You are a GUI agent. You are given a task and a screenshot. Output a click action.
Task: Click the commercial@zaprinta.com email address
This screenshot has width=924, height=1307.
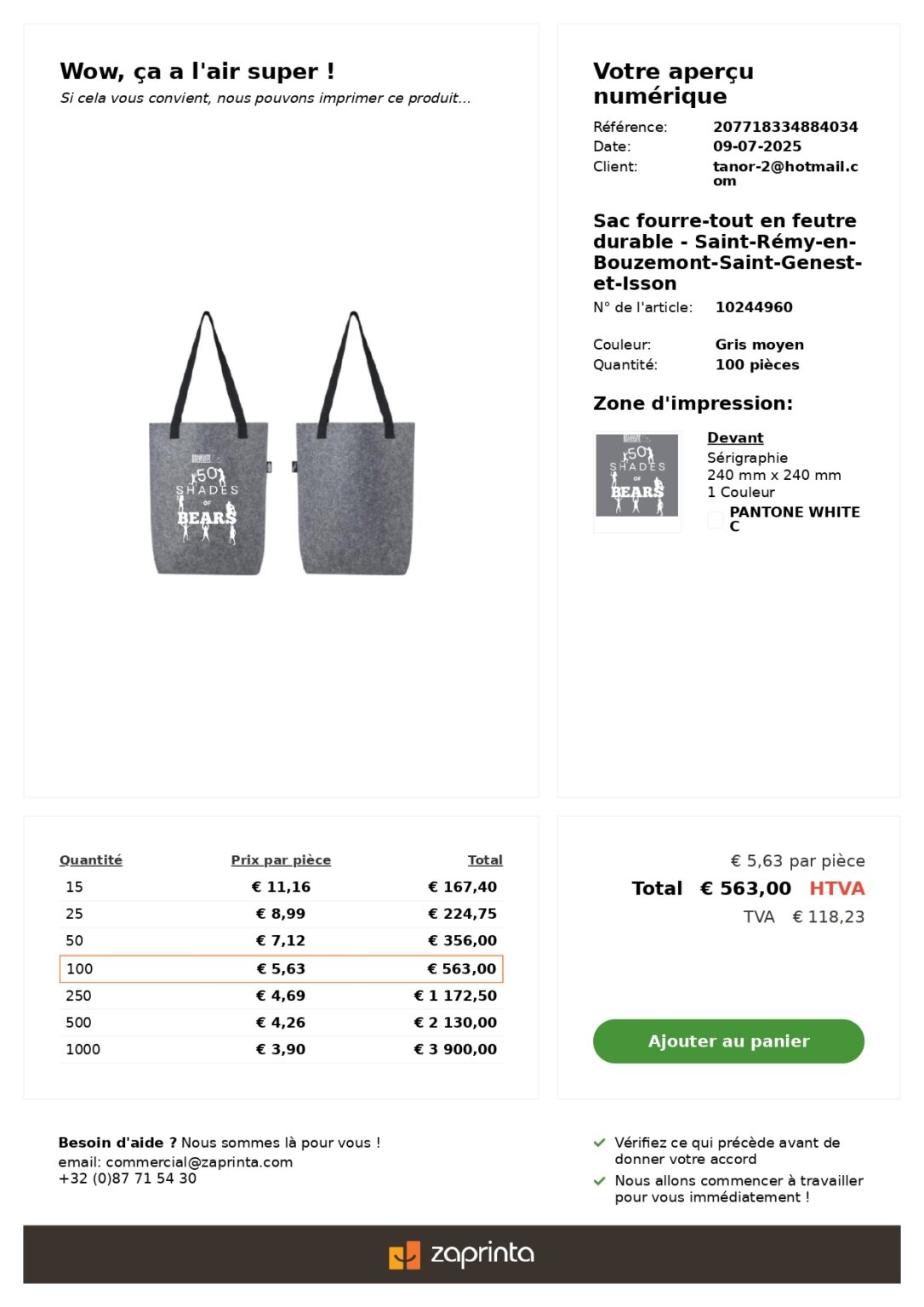[x=199, y=1161]
